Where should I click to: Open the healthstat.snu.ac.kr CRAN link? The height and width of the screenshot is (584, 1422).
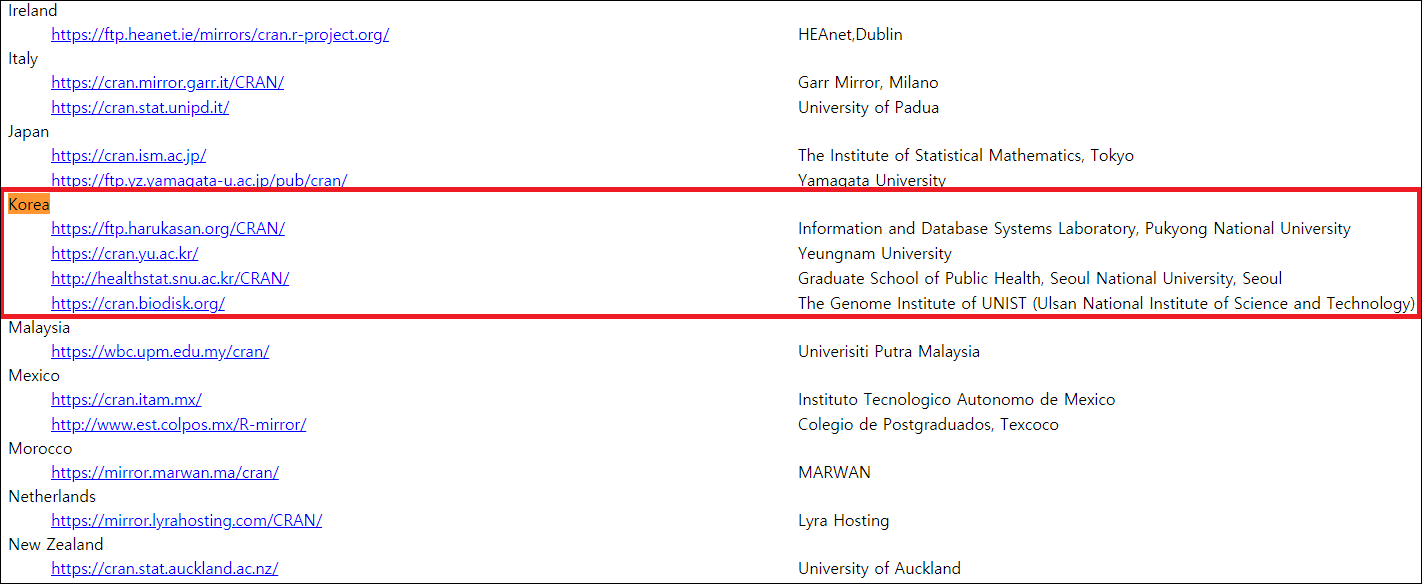[170, 278]
